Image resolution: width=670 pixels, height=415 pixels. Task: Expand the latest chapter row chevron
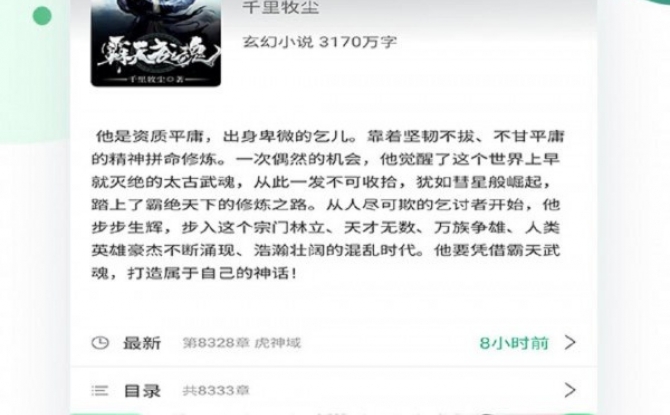[x=570, y=342]
